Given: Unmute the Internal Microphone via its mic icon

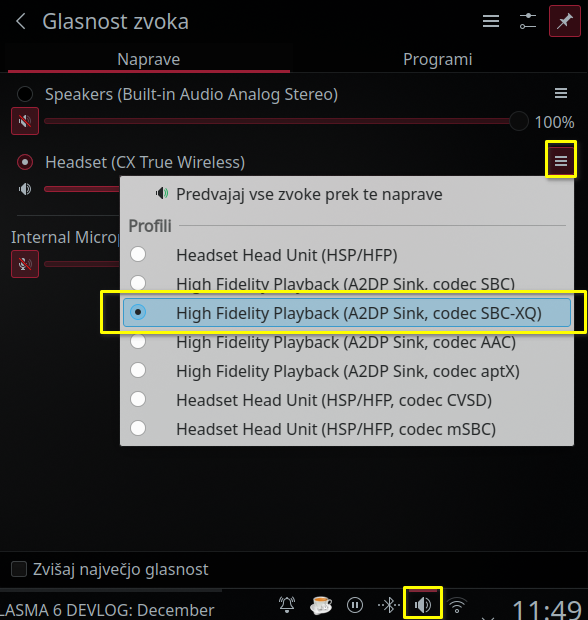Looking at the screenshot, I should 25,264.
